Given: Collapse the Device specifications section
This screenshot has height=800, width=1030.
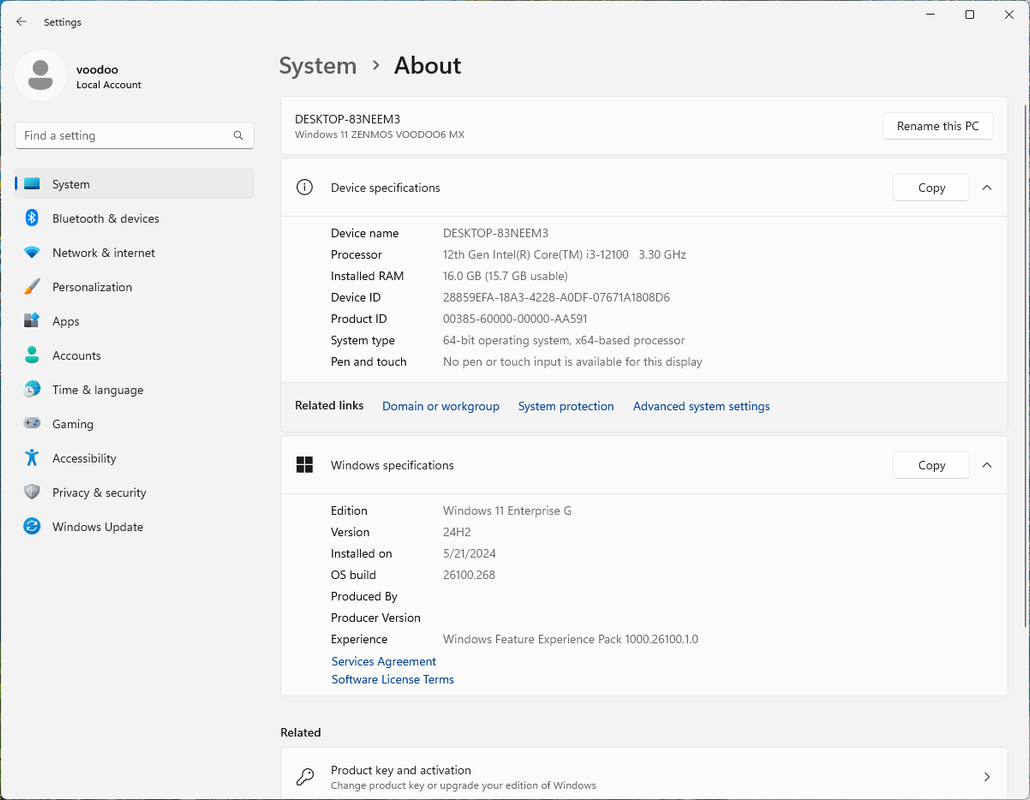Looking at the screenshot, I should click(x=987, y=187).
